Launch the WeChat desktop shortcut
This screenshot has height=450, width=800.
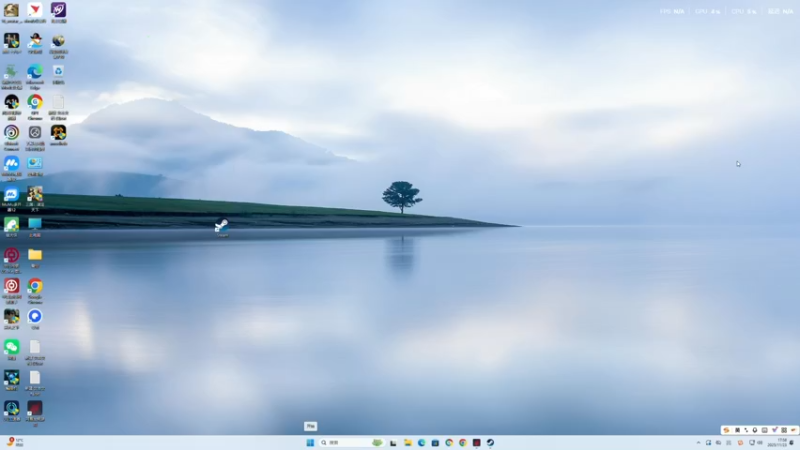tap(11, 349)
